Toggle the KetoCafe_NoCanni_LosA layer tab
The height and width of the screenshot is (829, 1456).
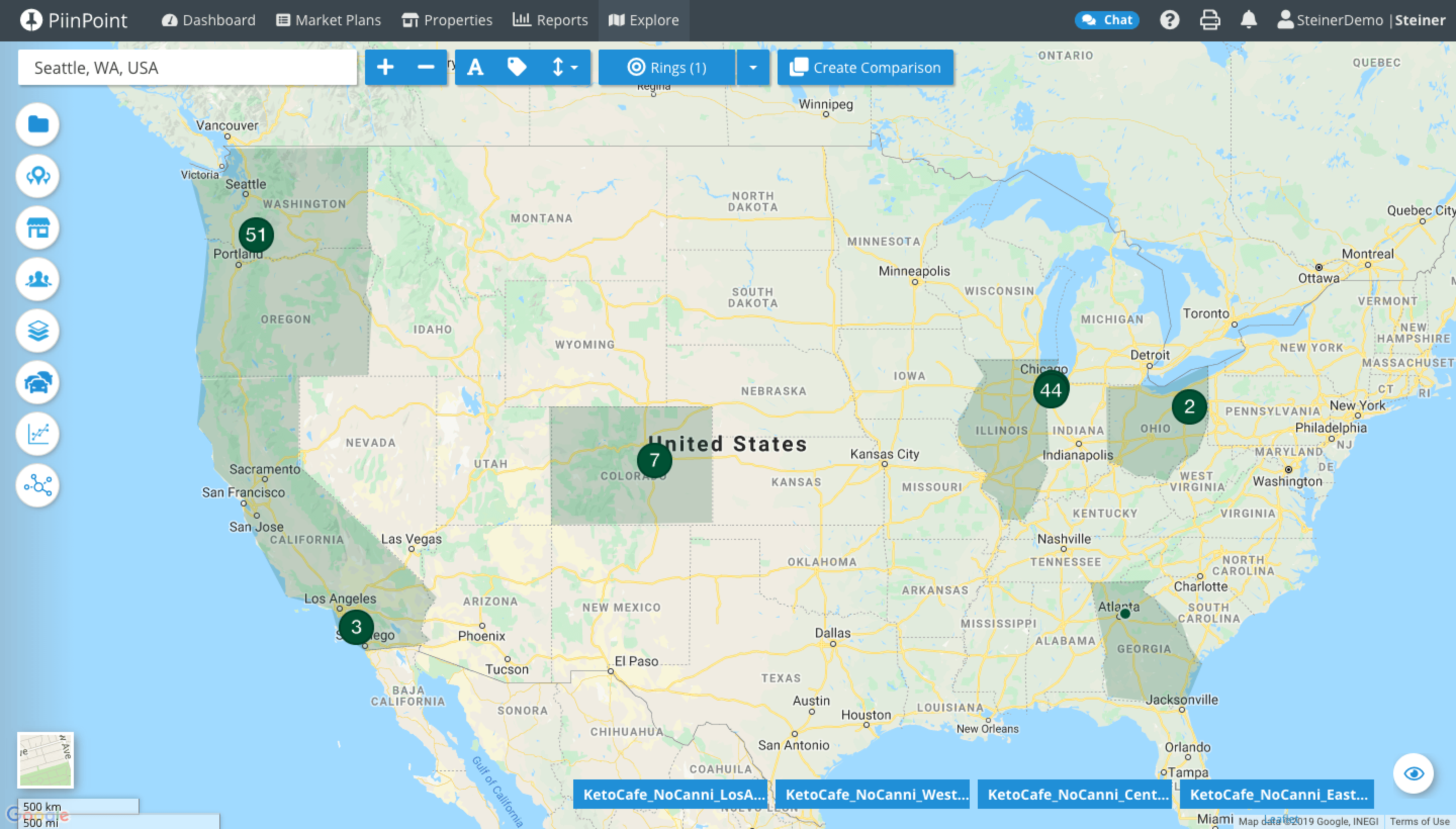[x=670, y=794]
